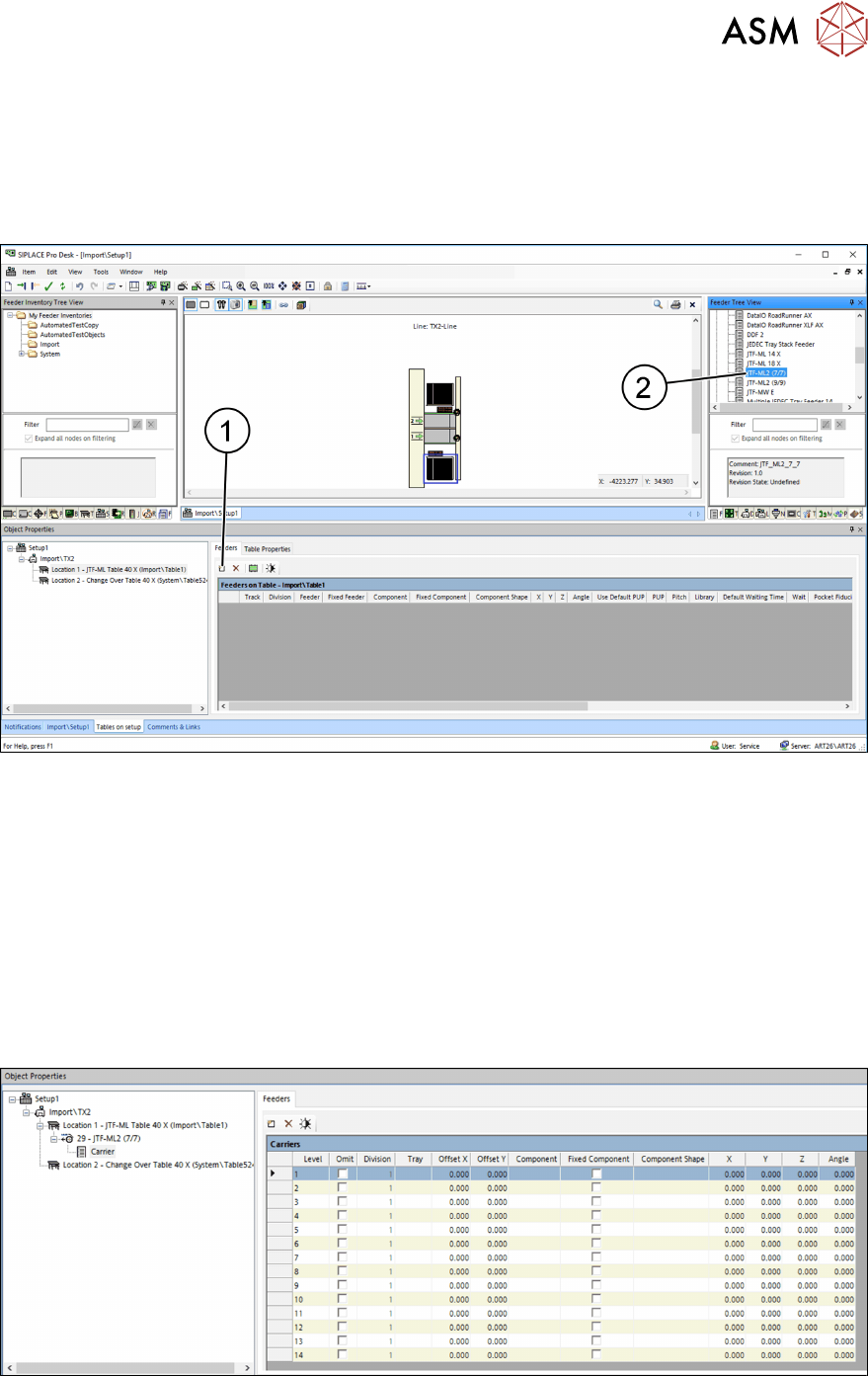Expand the System folder node
The width and height of the screenshot is (868, 1376).
21,354
